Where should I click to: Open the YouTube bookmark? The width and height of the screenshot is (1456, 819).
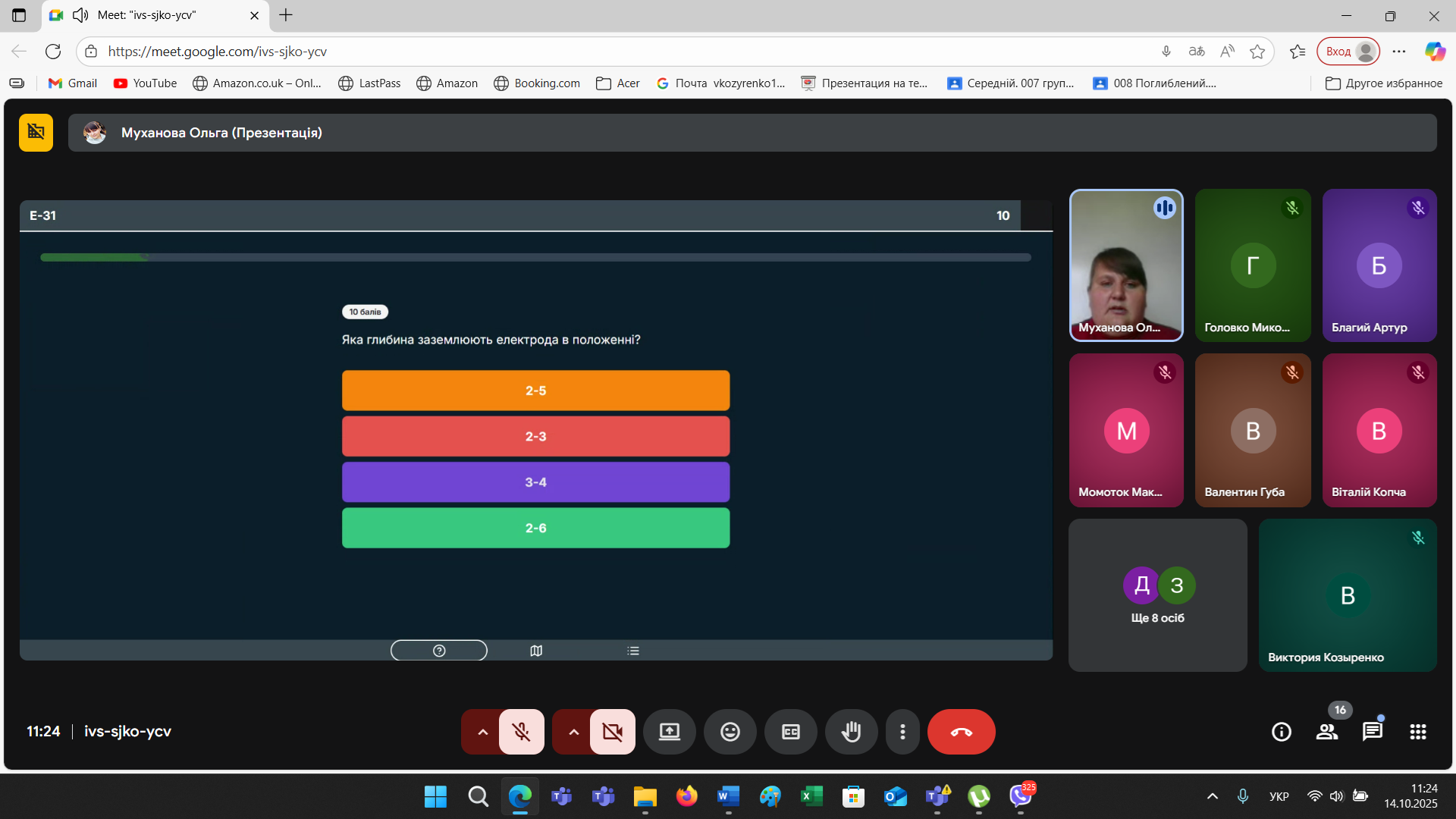click(x=145, y=83)
